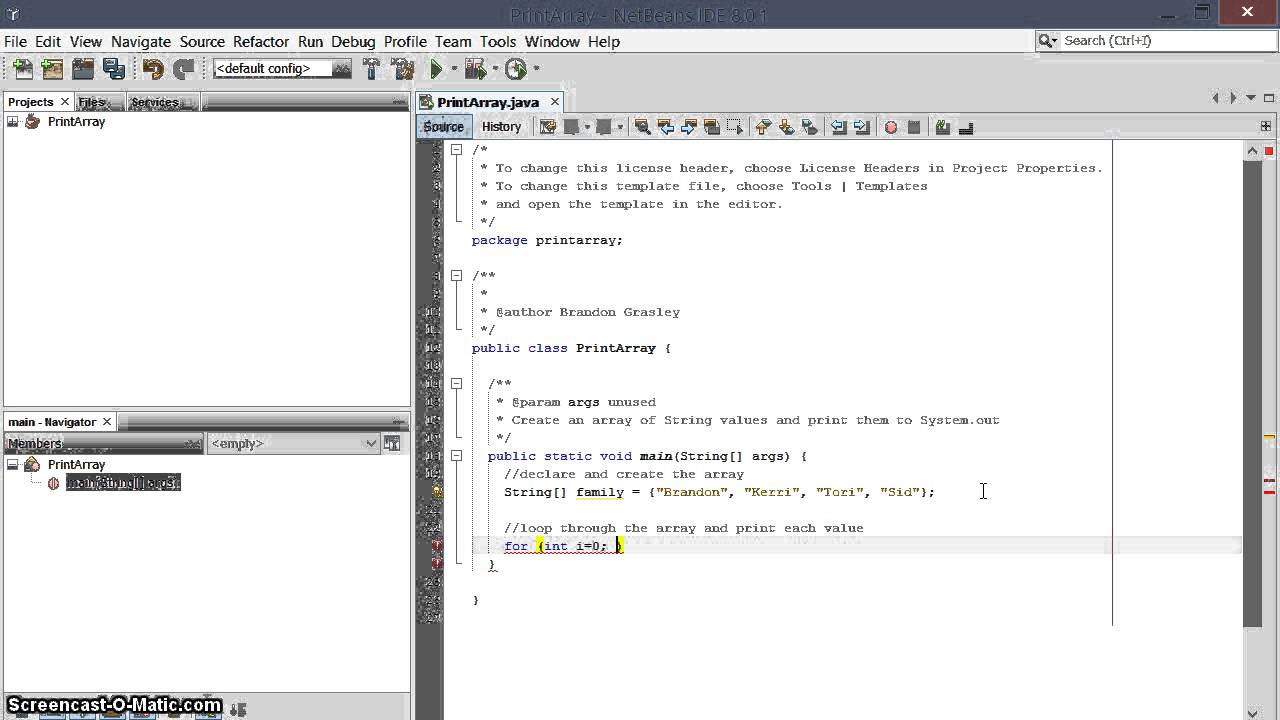Click the Debug Project icon
This screenshot has width=1280, height=720.
tap(475, 69)
